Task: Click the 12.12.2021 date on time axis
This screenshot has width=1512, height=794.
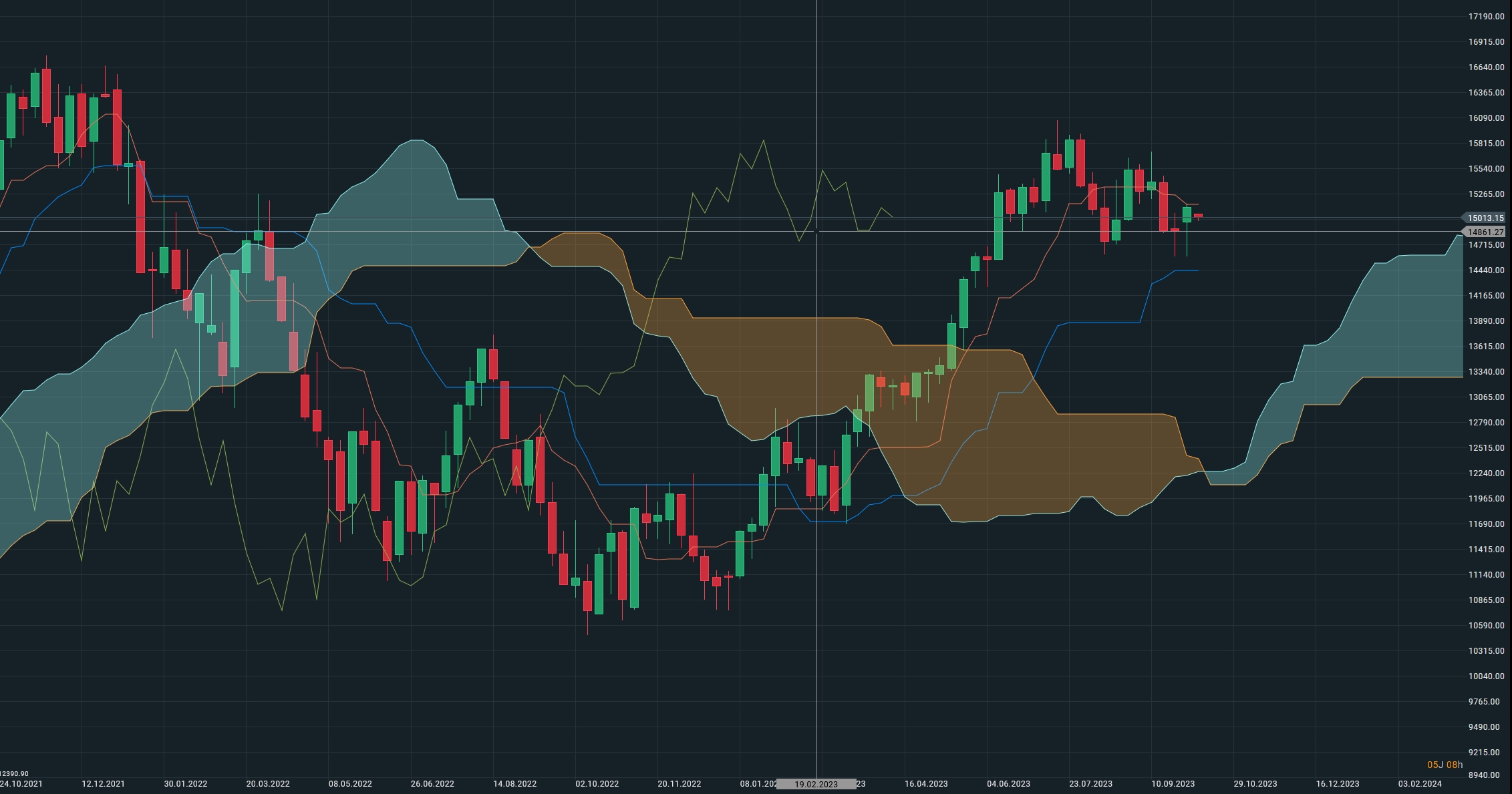Action: point(103,784)
